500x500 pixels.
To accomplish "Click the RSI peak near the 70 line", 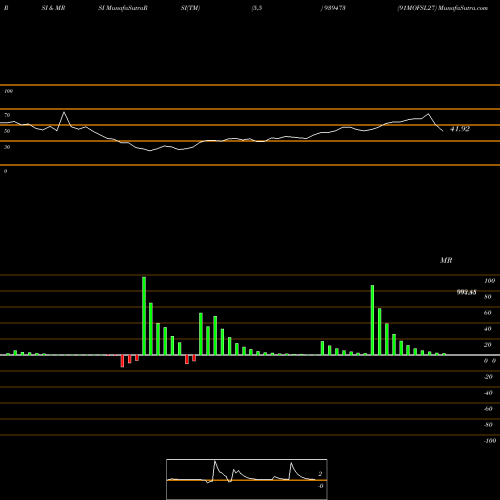I will coord(64,113).
